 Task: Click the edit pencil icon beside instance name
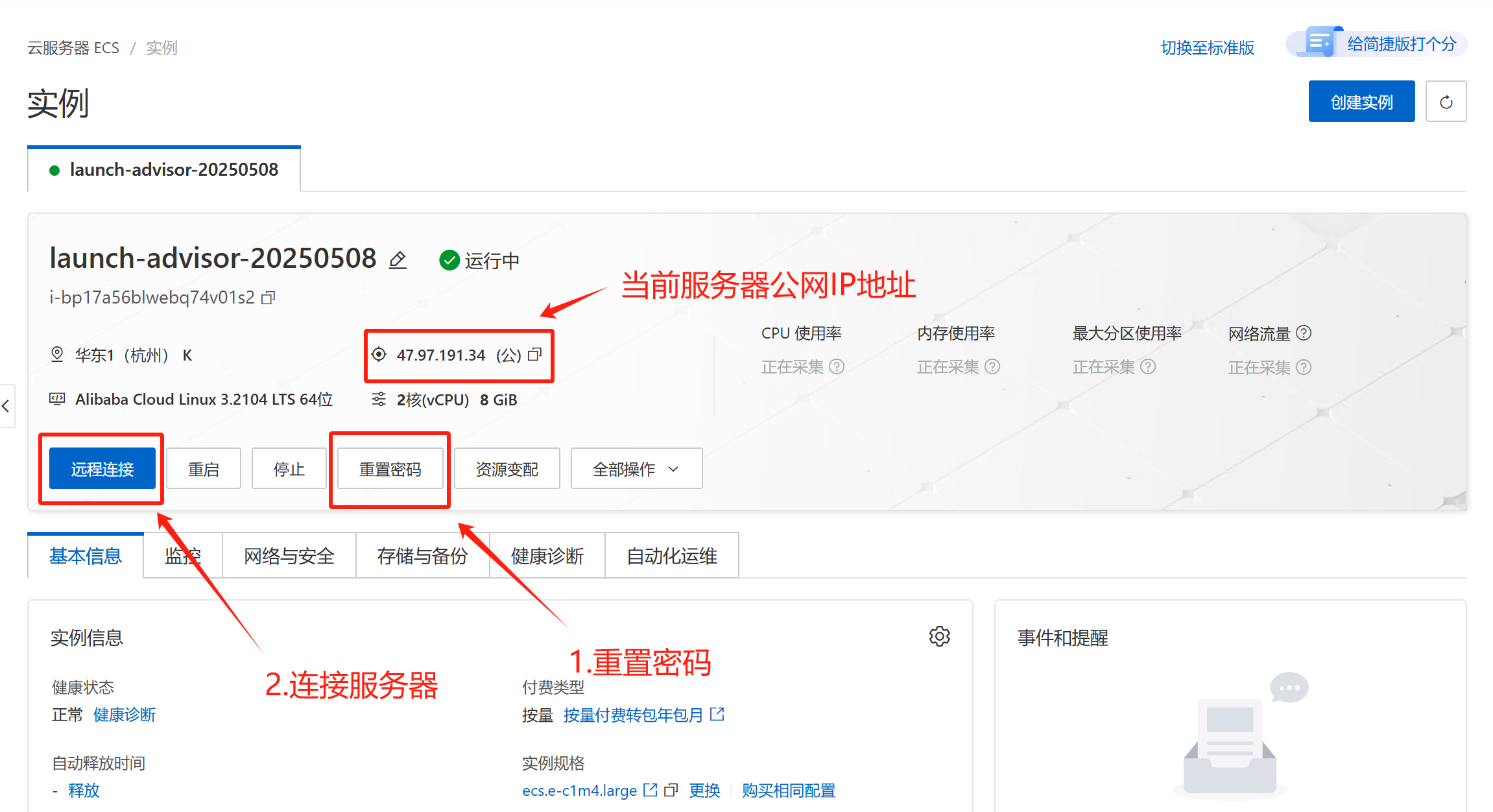398,261
